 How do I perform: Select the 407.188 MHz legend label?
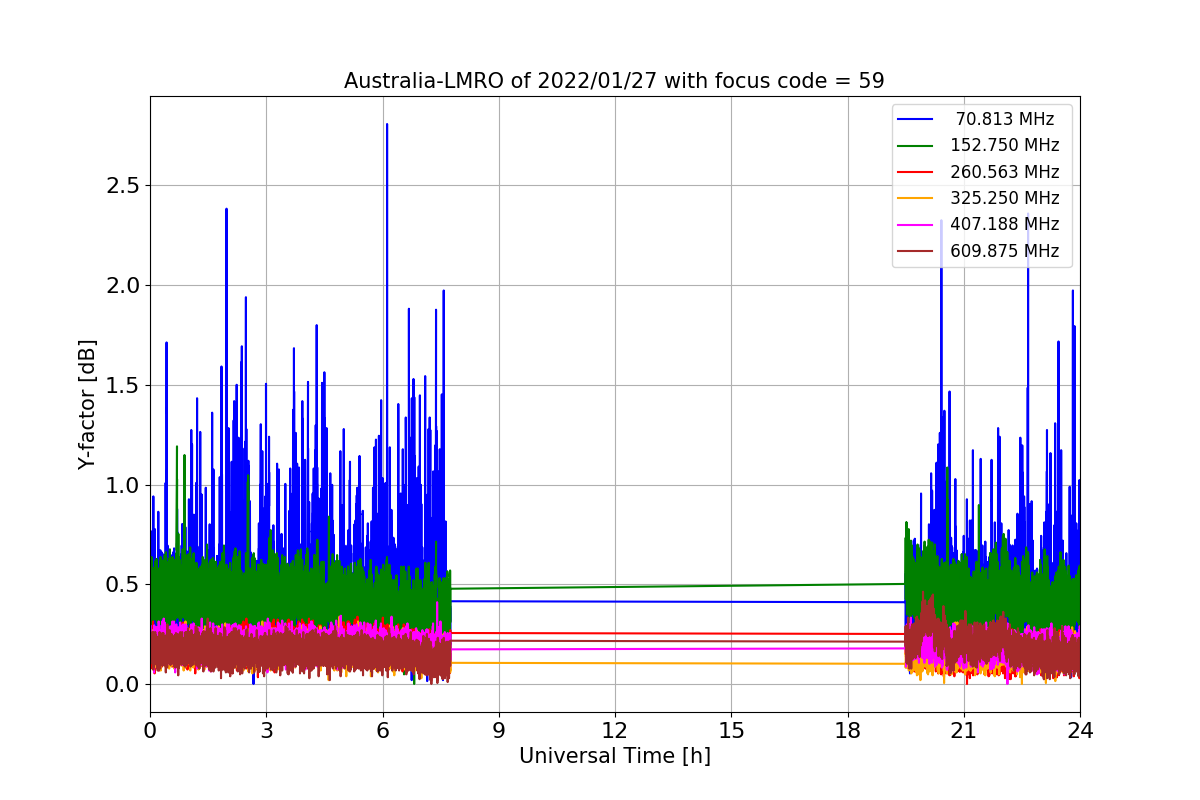point(1005,225)
